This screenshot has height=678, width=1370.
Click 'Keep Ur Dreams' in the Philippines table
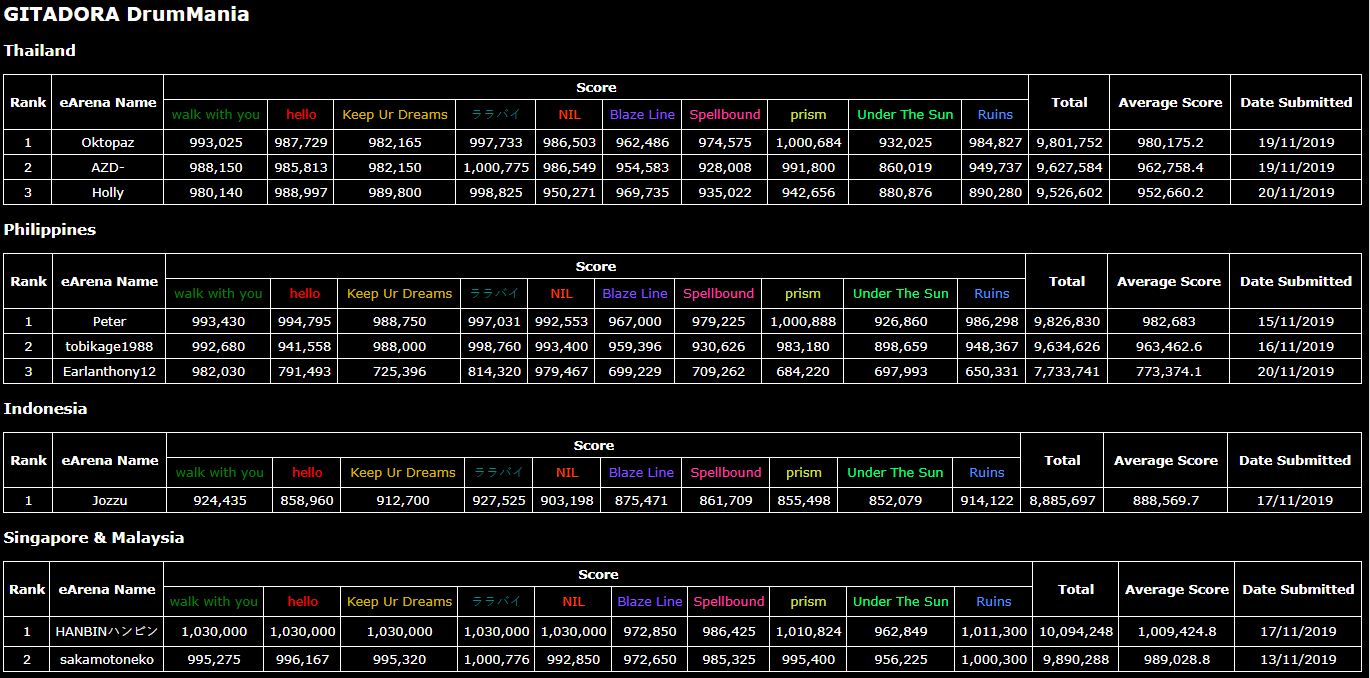(x=399, y=294)
